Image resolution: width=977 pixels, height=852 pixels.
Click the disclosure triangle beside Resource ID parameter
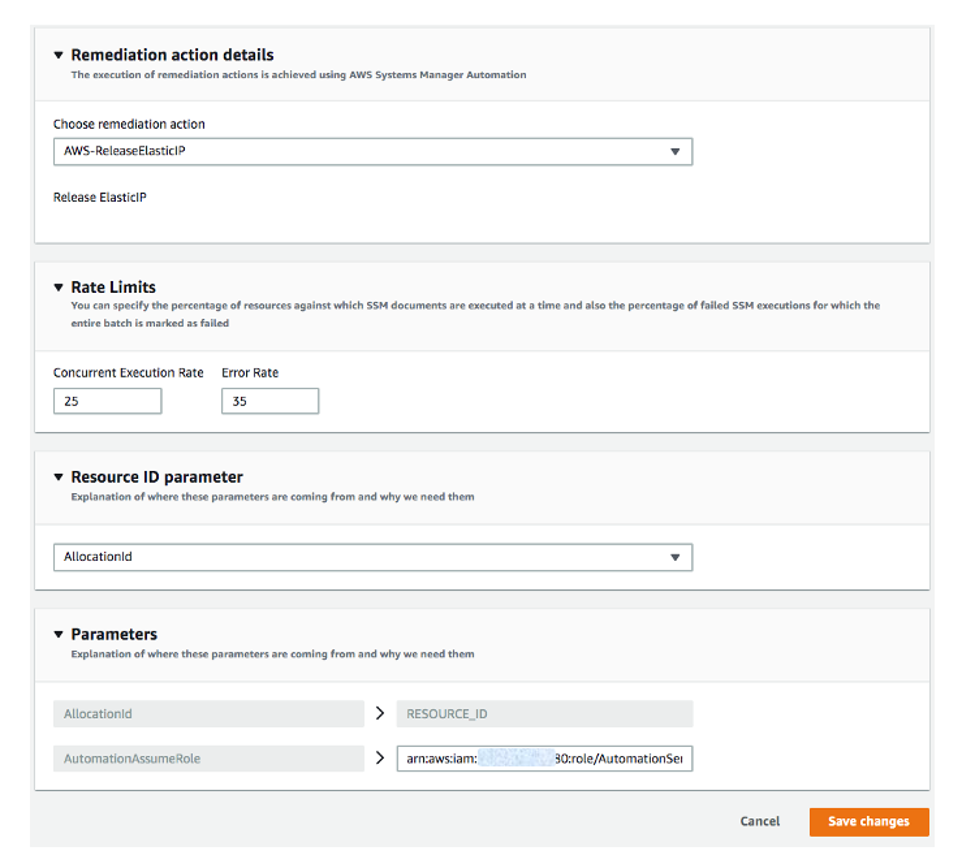59,477
